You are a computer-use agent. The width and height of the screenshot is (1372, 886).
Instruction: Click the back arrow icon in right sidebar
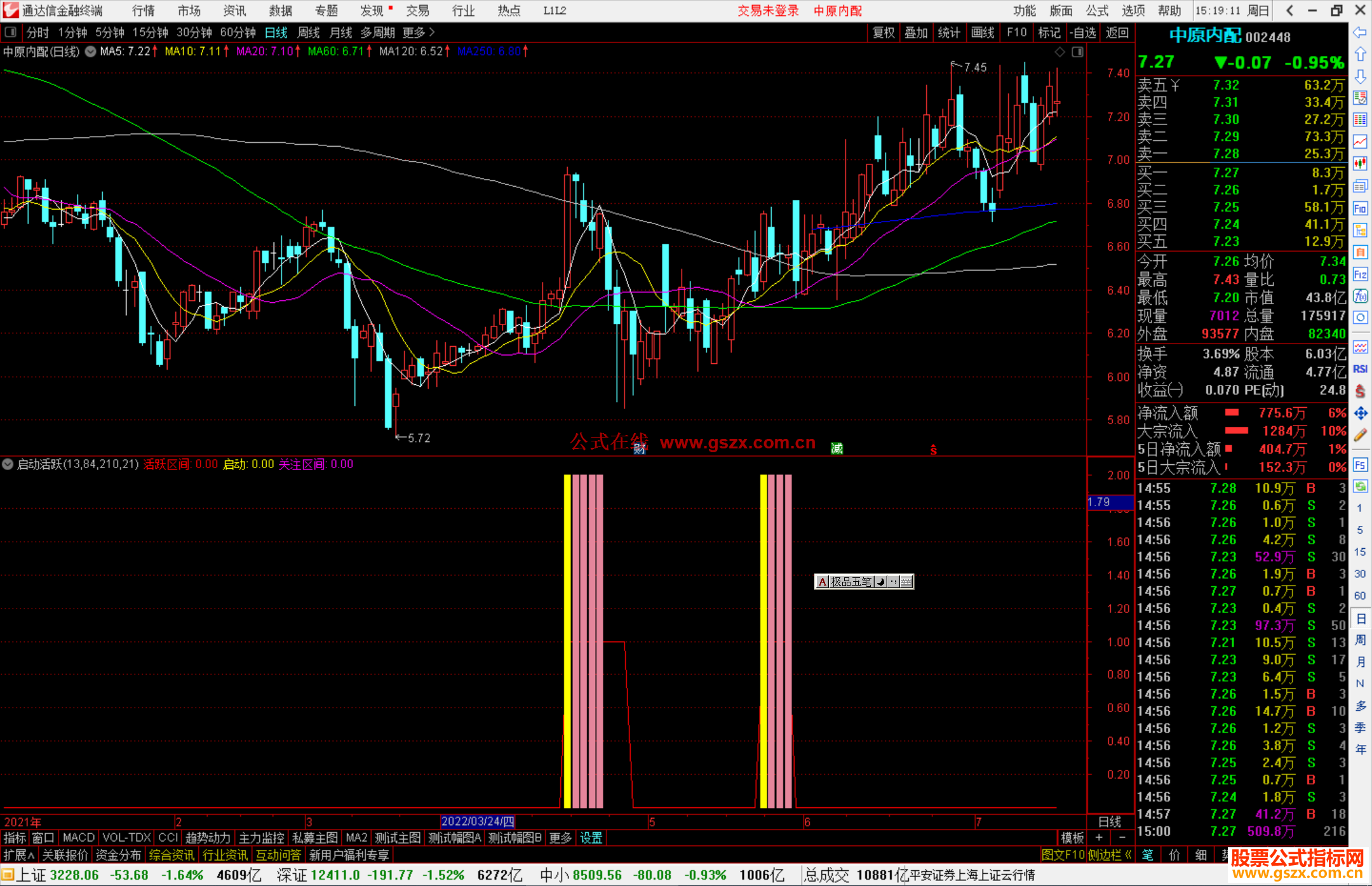click(1360, 32)
